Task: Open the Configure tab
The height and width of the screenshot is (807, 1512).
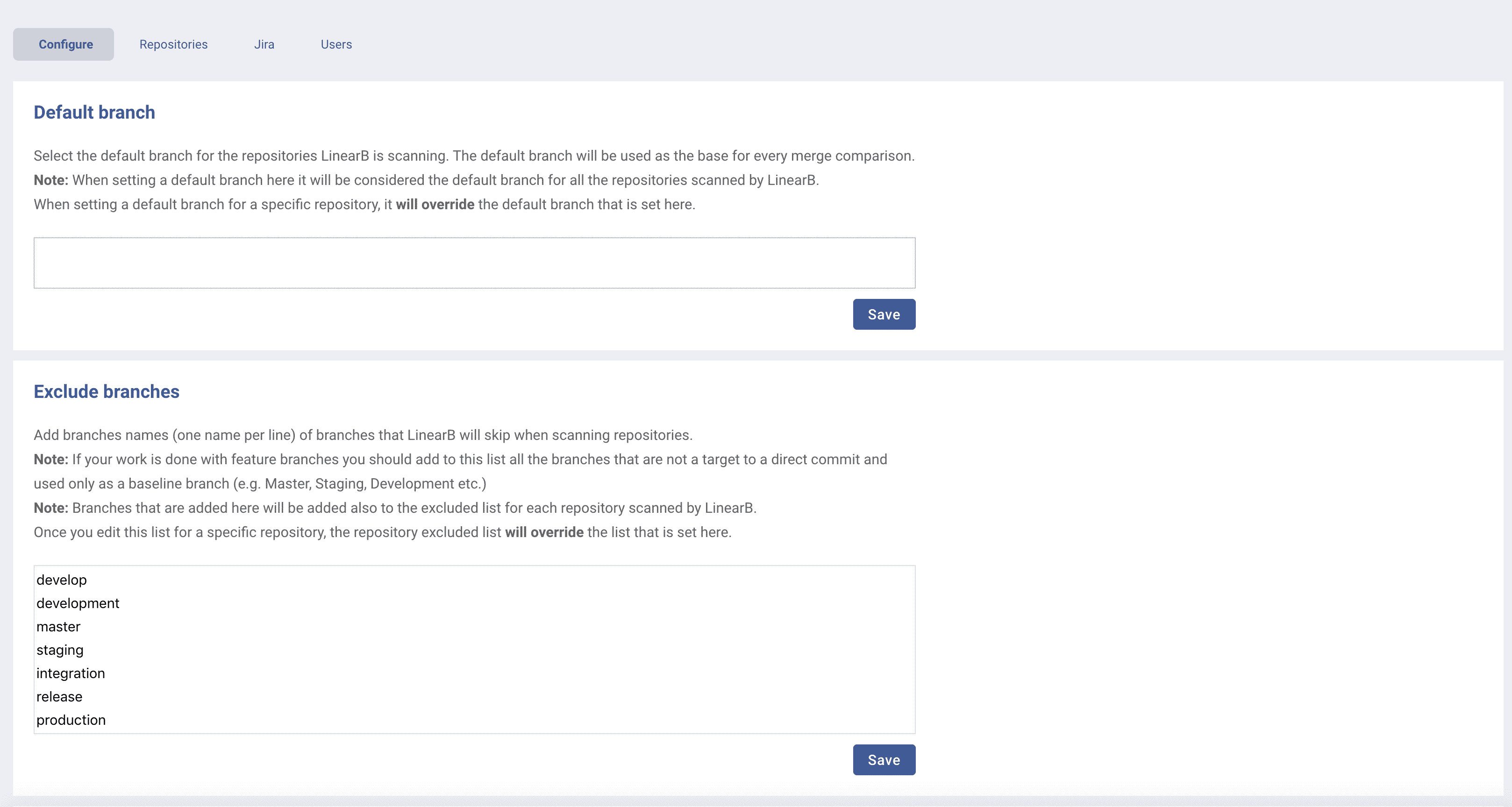Action: point(64,44)
